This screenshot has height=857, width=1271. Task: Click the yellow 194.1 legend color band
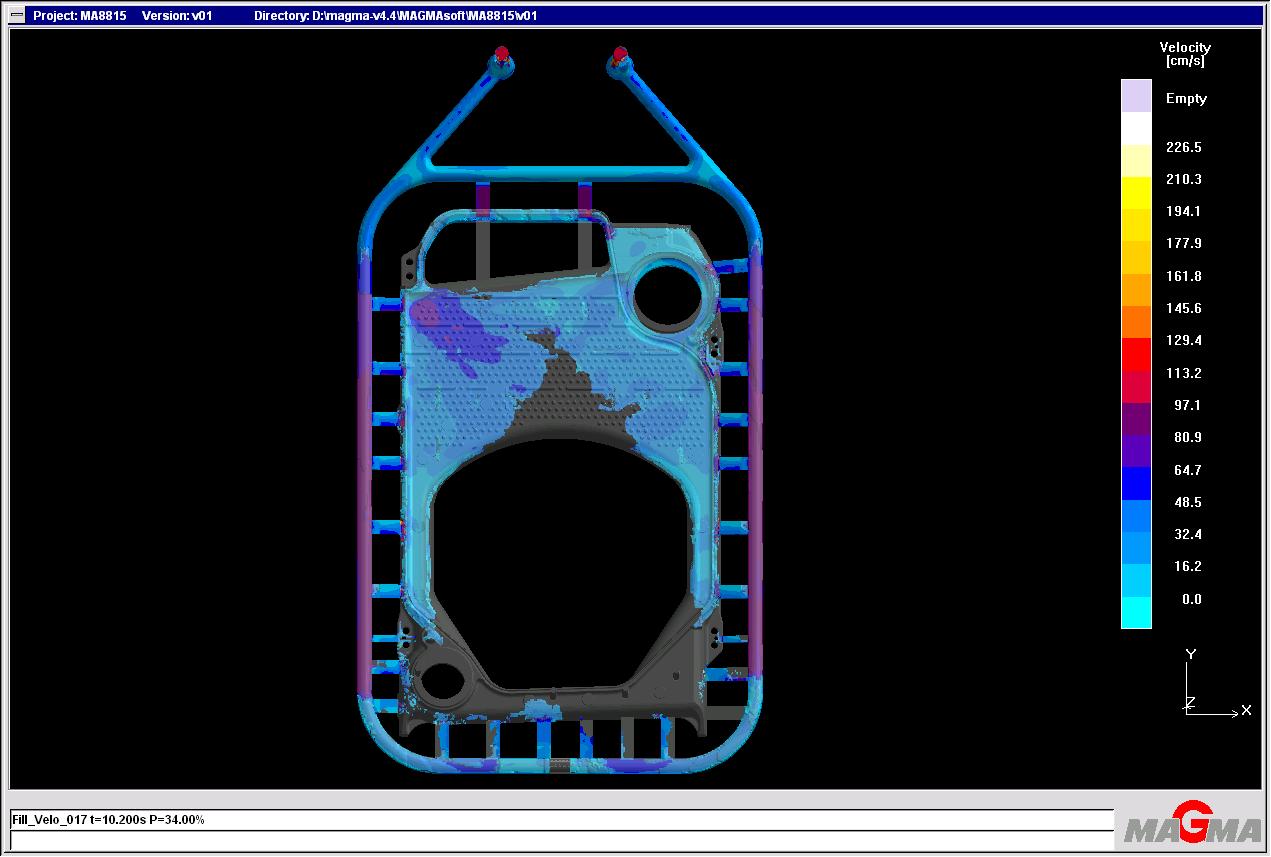1136,193
